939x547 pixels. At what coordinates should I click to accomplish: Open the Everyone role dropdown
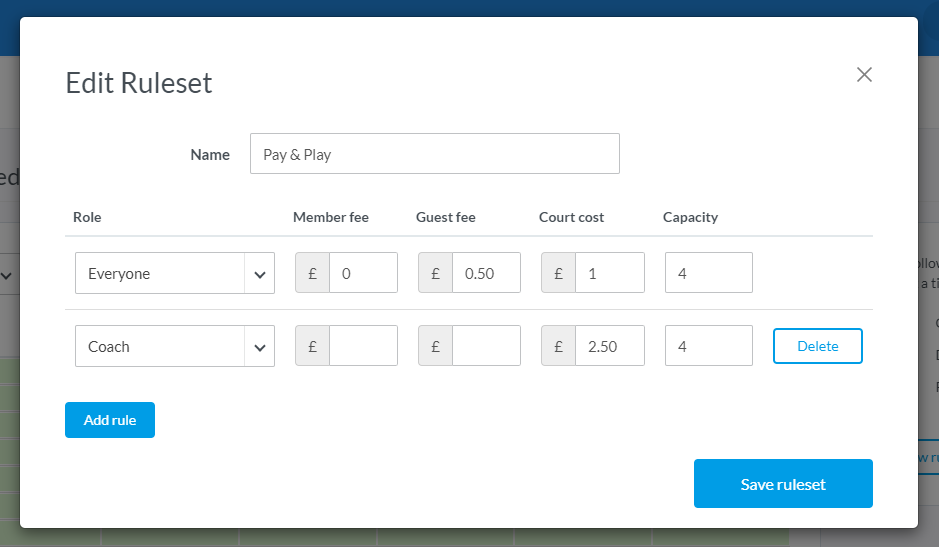(175, 273)
